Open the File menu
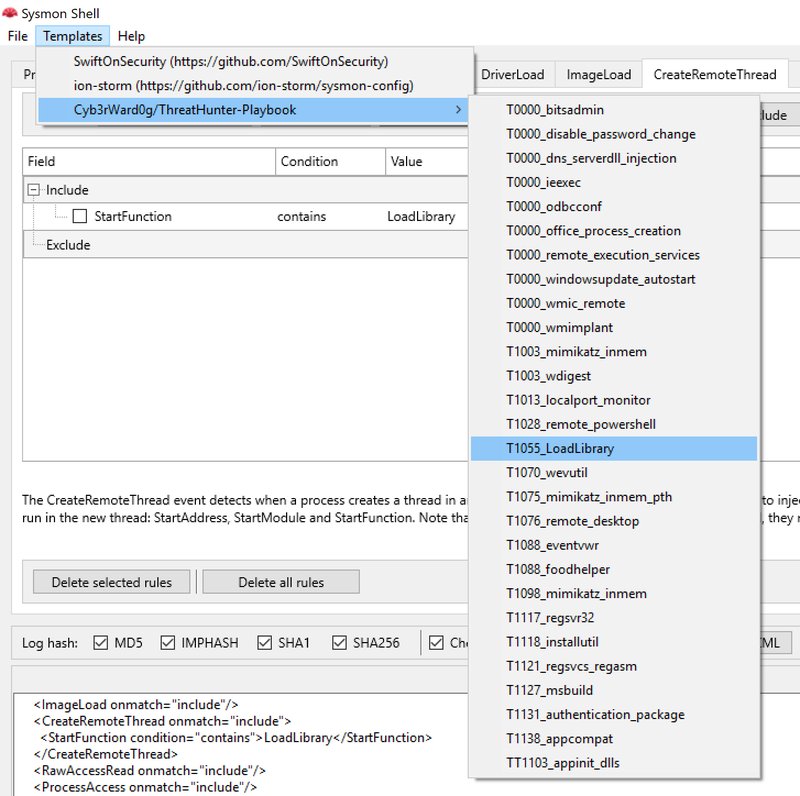Screen dimensions: 800x796 tap(17, 35)
